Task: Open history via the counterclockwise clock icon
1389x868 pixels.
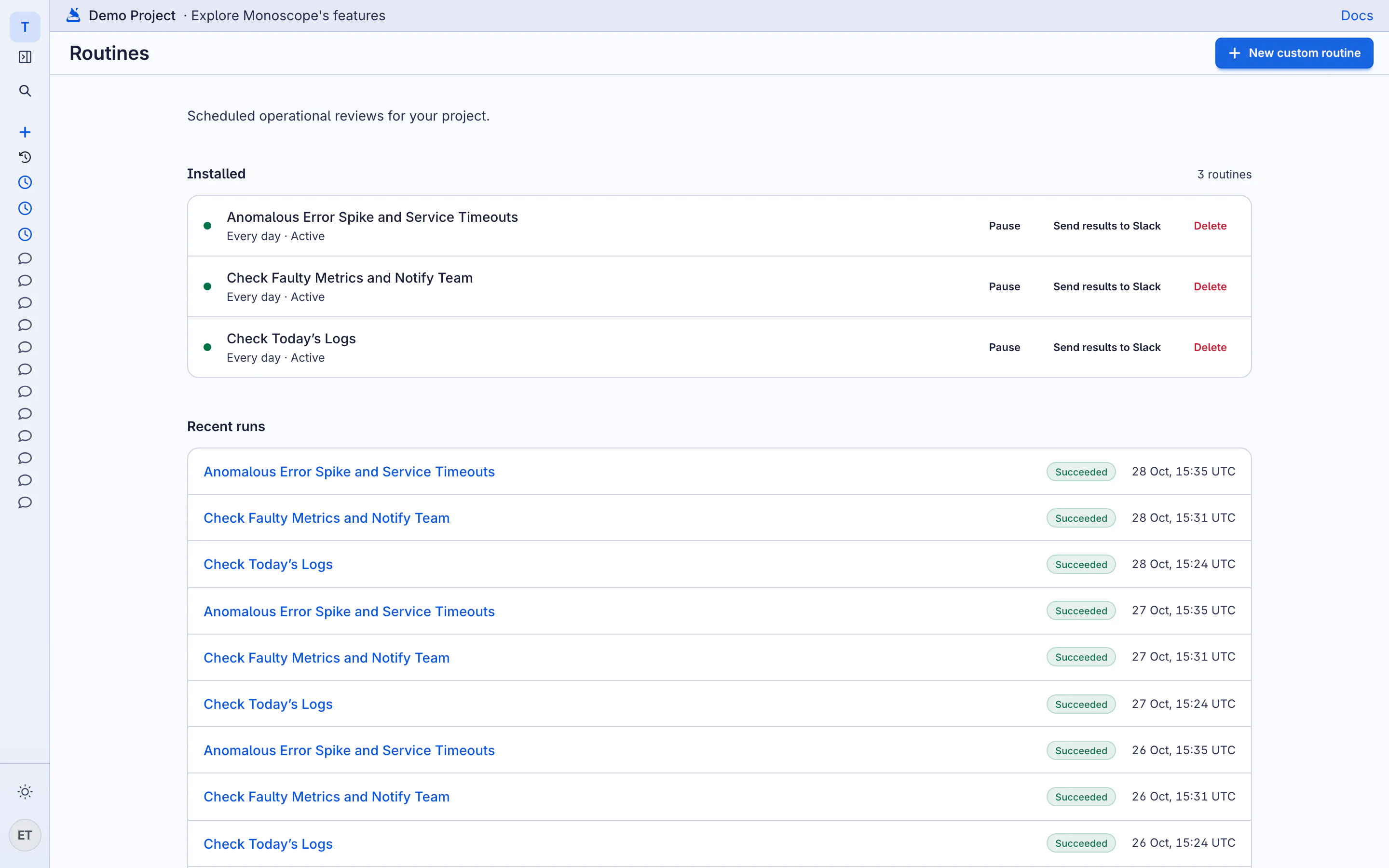Action: [25, 157]
